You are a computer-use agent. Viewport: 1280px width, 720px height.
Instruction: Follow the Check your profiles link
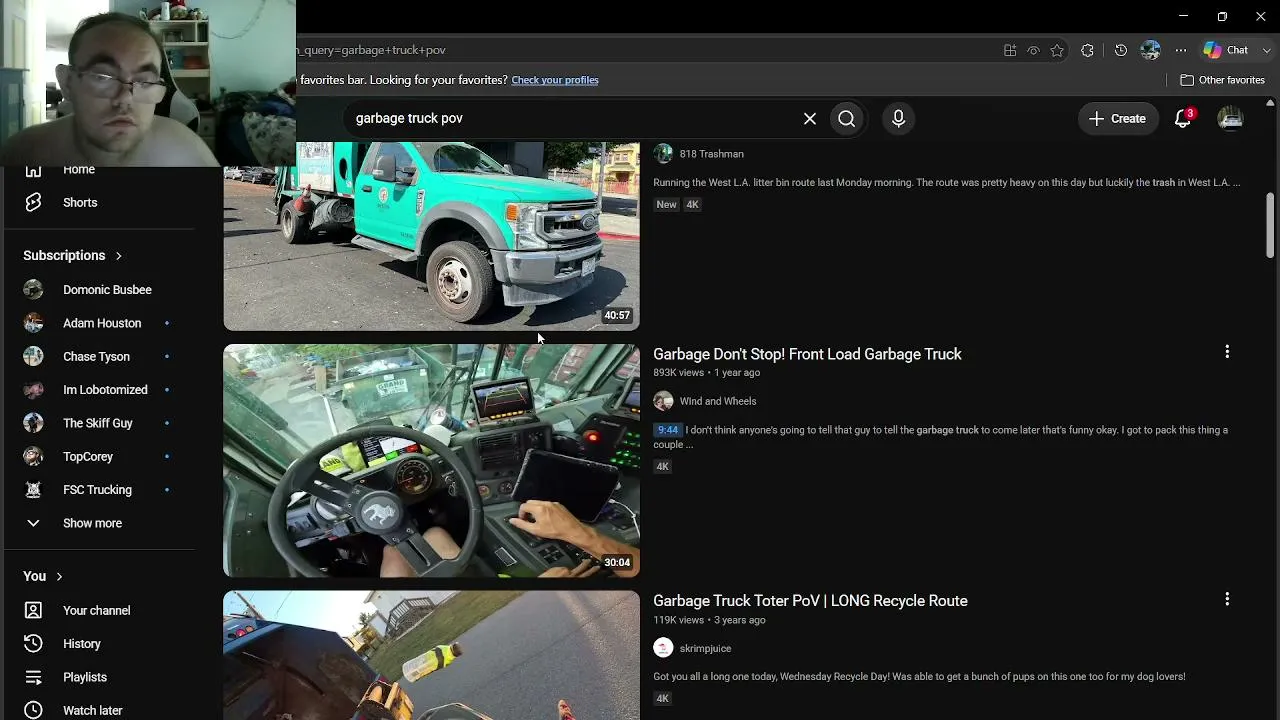[x=555, y=80]
